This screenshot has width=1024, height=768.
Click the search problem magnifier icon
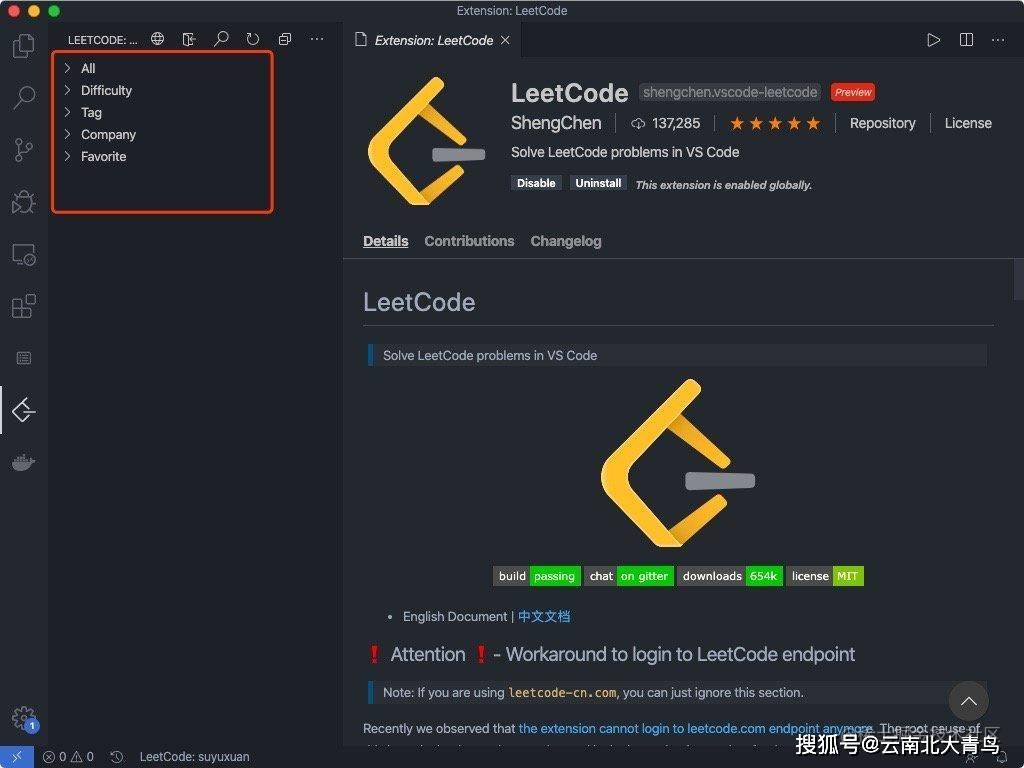(x=221, y=39)
